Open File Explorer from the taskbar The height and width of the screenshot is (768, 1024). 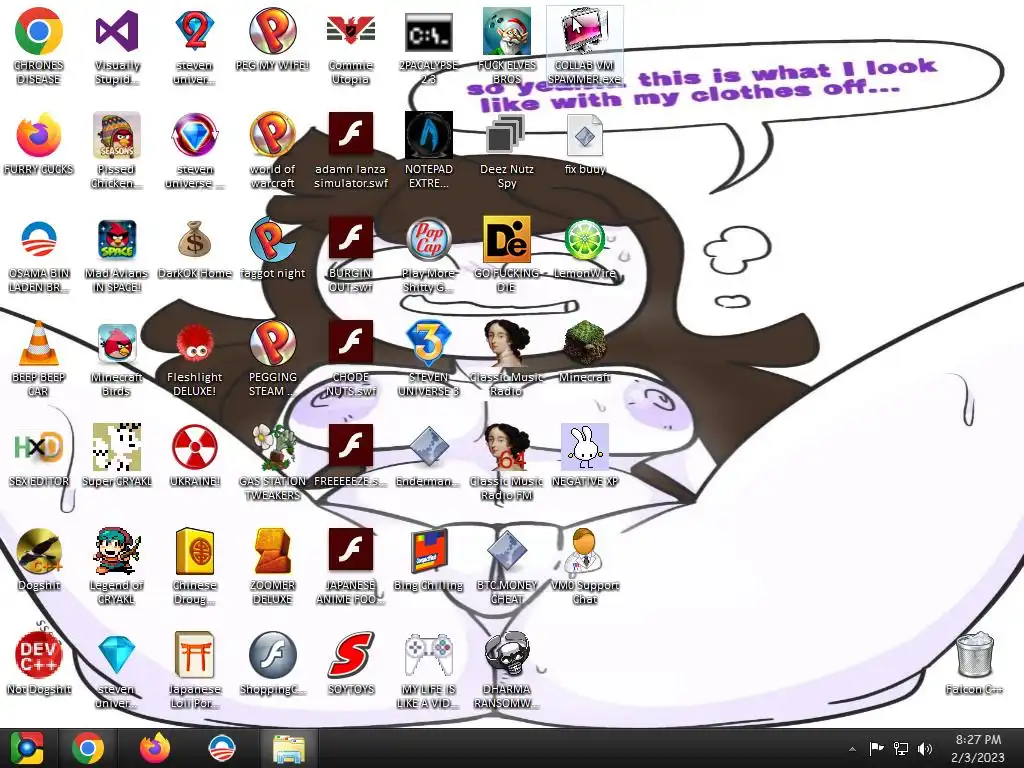coord(288,748)
